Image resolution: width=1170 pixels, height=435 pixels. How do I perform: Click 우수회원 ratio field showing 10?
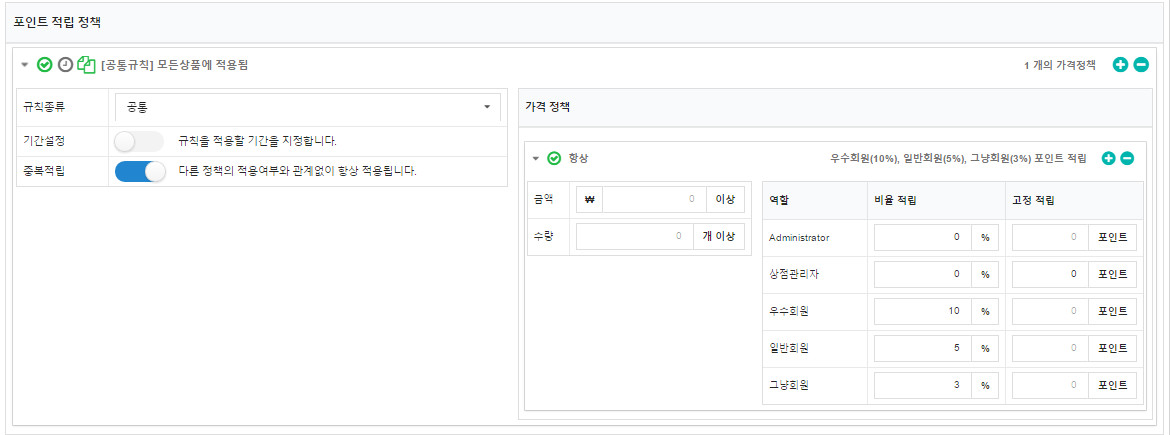click(x=923, y=311)
